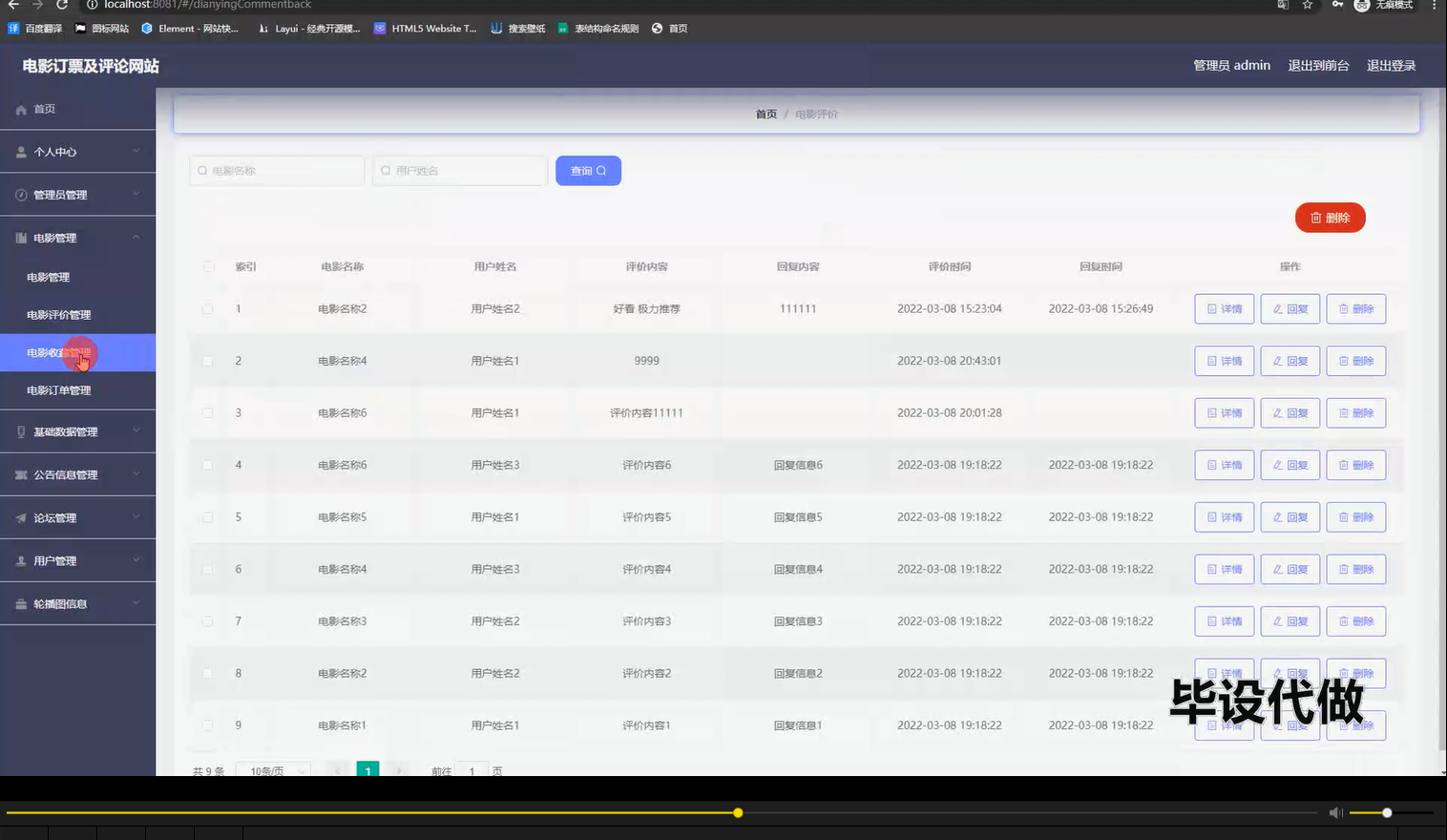The image size is (1447, 840).
Task: Open the Layui bookmark
Action: tap(309, 29)
